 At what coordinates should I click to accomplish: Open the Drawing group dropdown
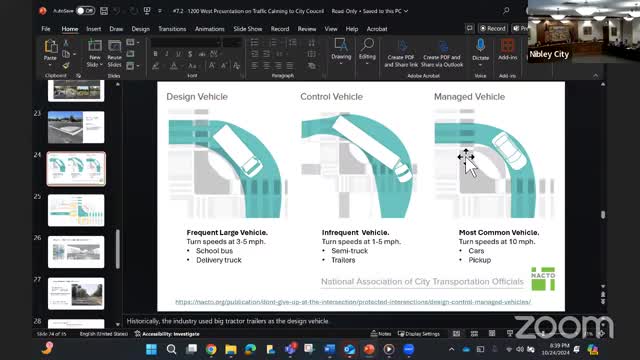(x=341, y=51)
